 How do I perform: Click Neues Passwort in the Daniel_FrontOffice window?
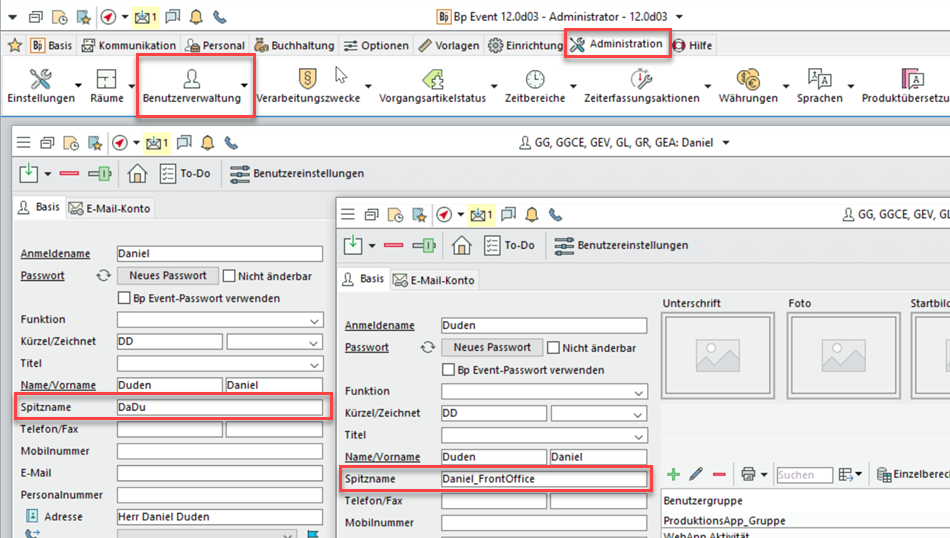[x=492, y=348]
